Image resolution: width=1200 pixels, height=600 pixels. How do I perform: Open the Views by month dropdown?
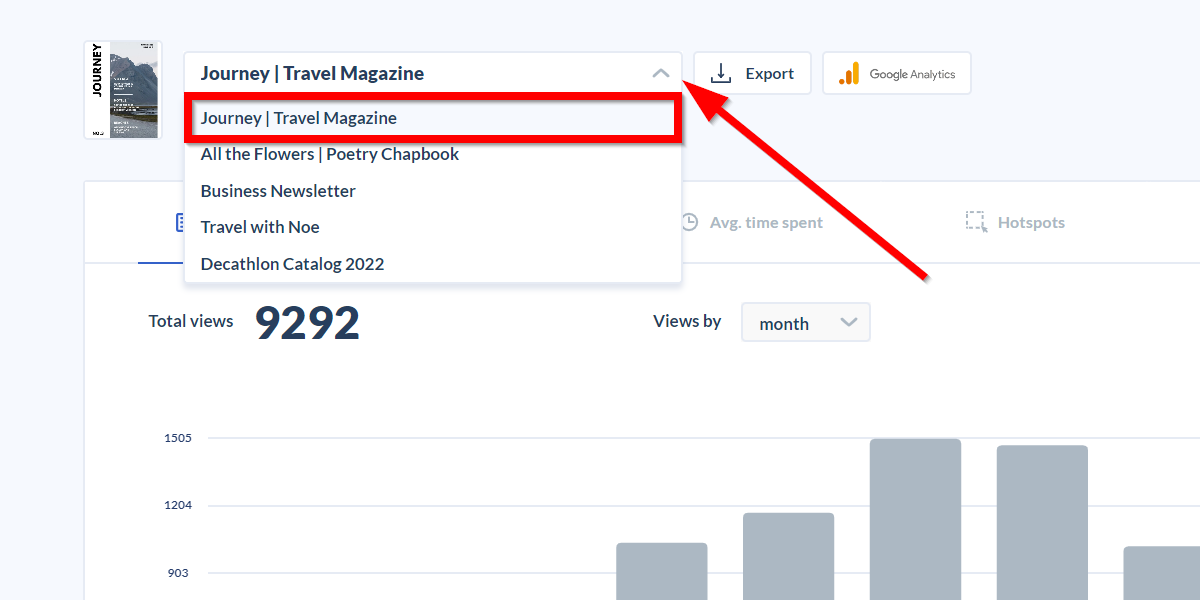(x=805, y=323)
